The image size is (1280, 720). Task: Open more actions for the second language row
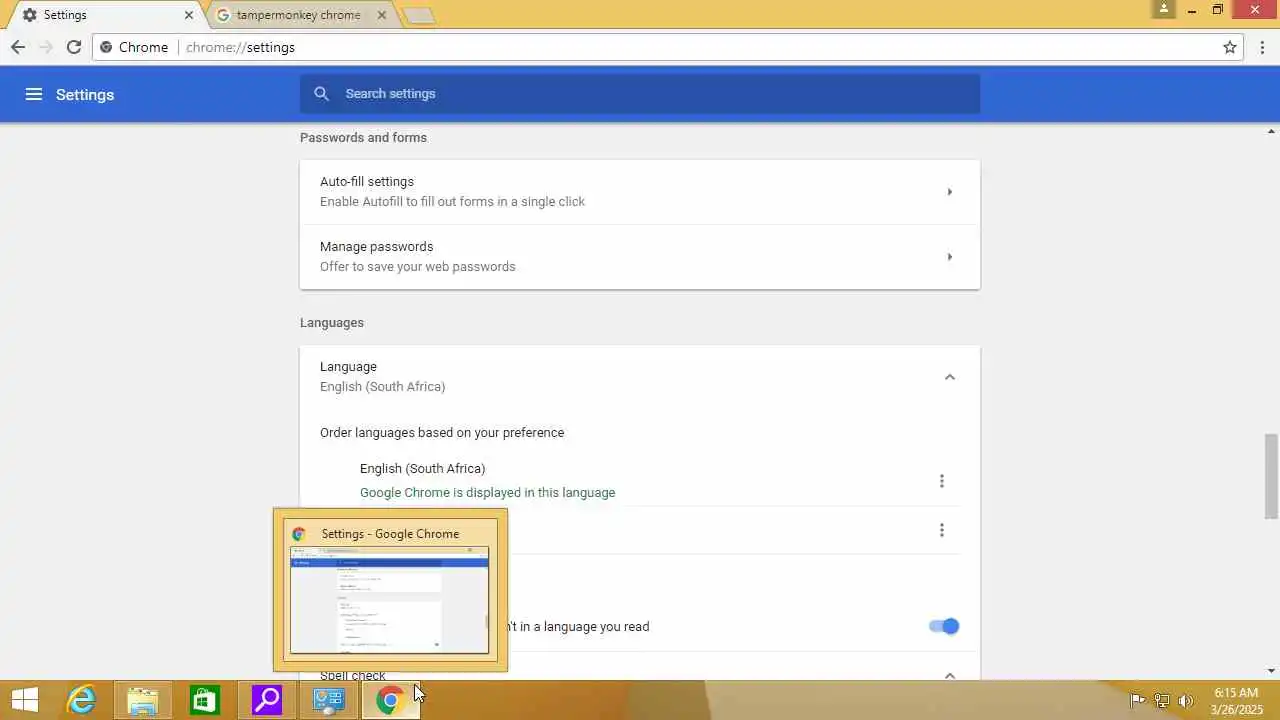(941, 530)
